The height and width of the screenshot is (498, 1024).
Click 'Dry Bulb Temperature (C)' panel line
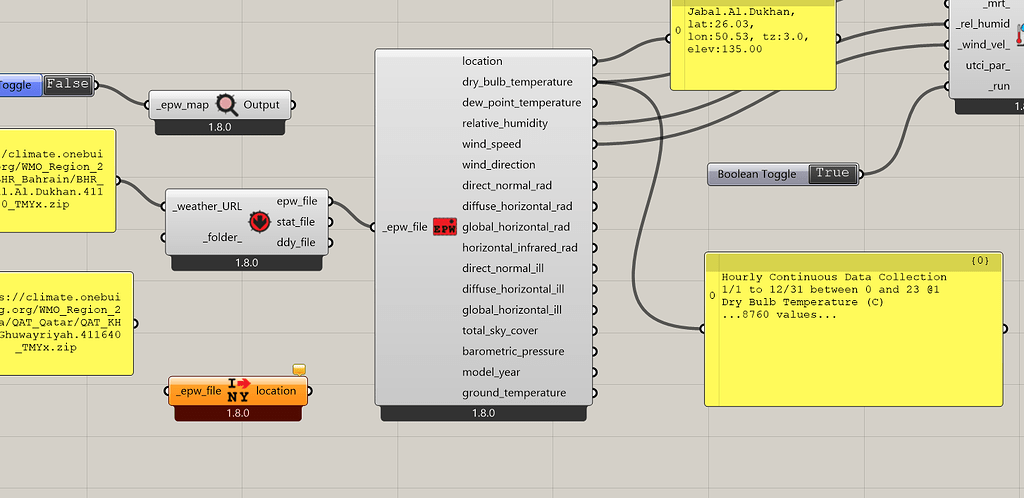point(802,302)
